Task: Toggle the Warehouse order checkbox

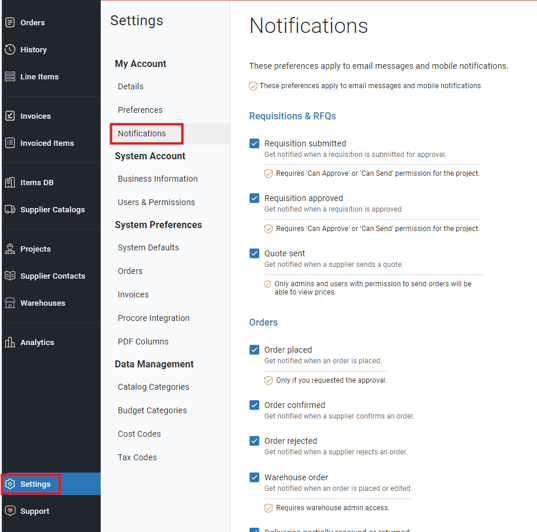Action: [254, 477]
